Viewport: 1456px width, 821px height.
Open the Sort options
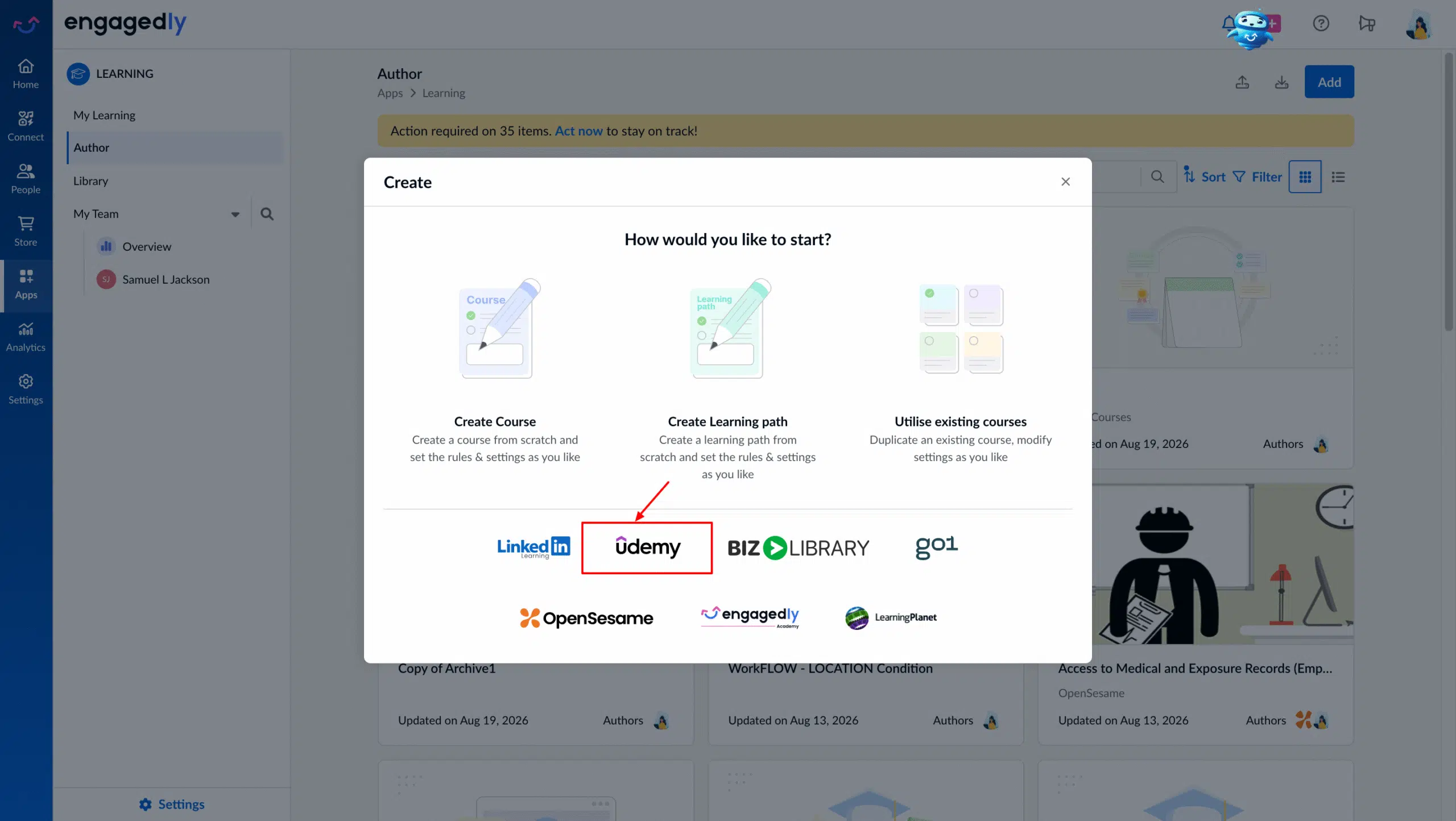(x=1205, y=177)
